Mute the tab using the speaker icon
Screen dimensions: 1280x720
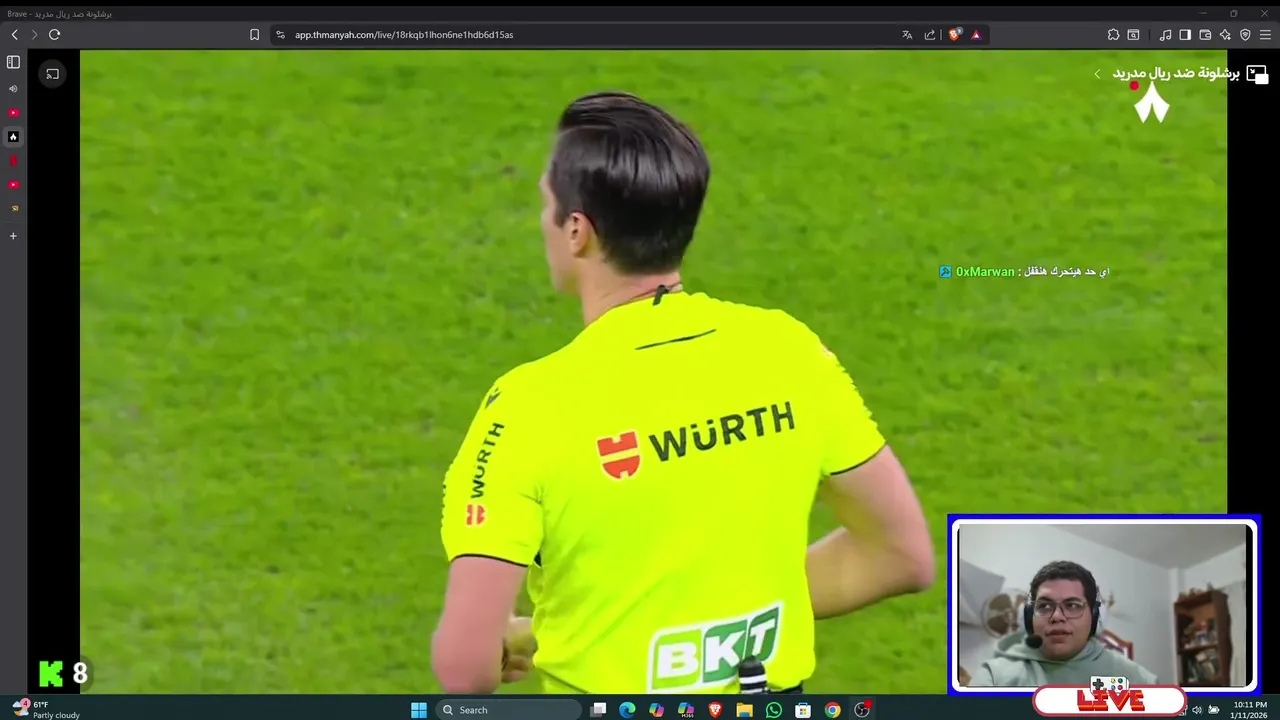click(x=13, y=88)
